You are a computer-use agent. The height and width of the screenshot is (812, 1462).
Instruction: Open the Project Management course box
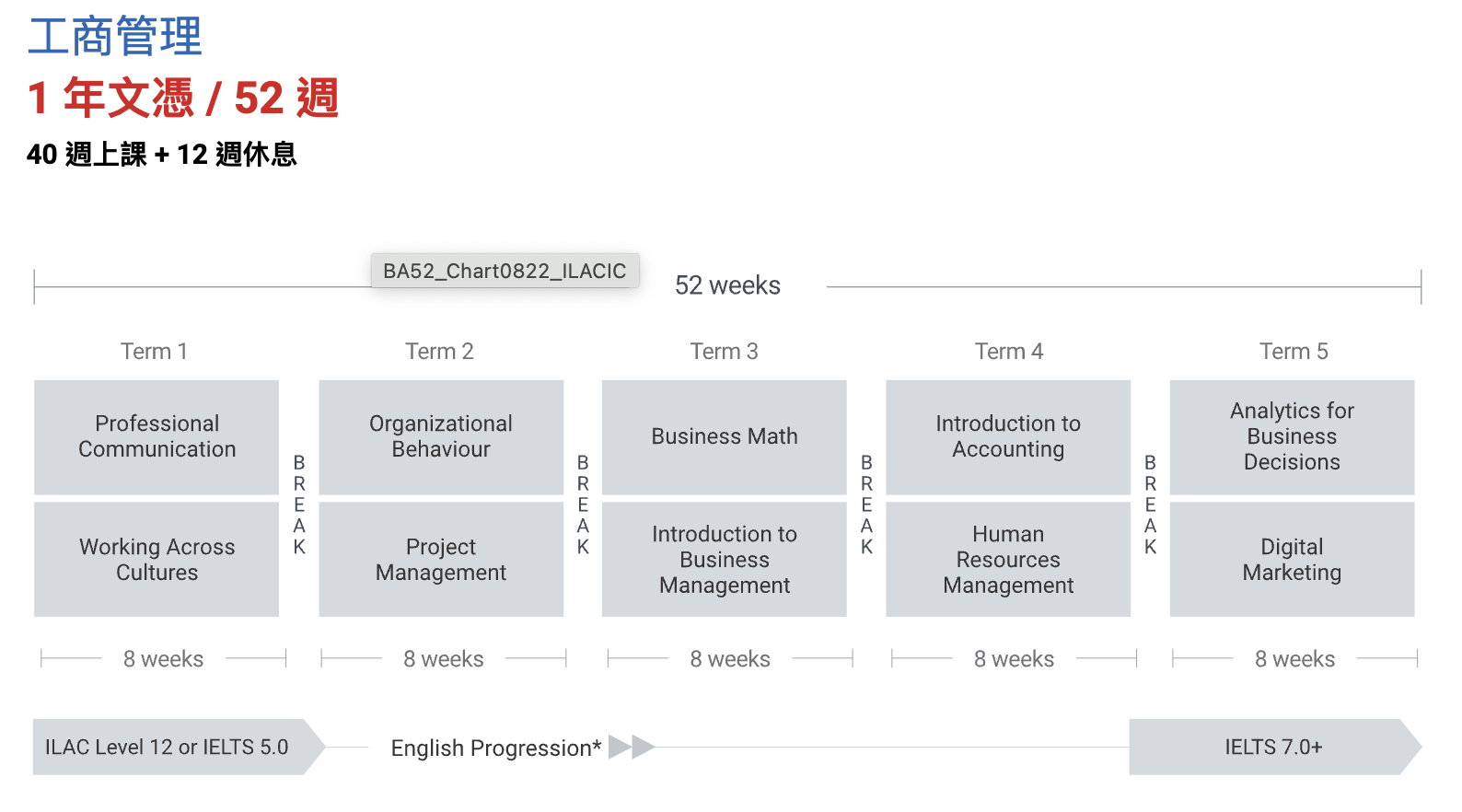pos(441,559)
